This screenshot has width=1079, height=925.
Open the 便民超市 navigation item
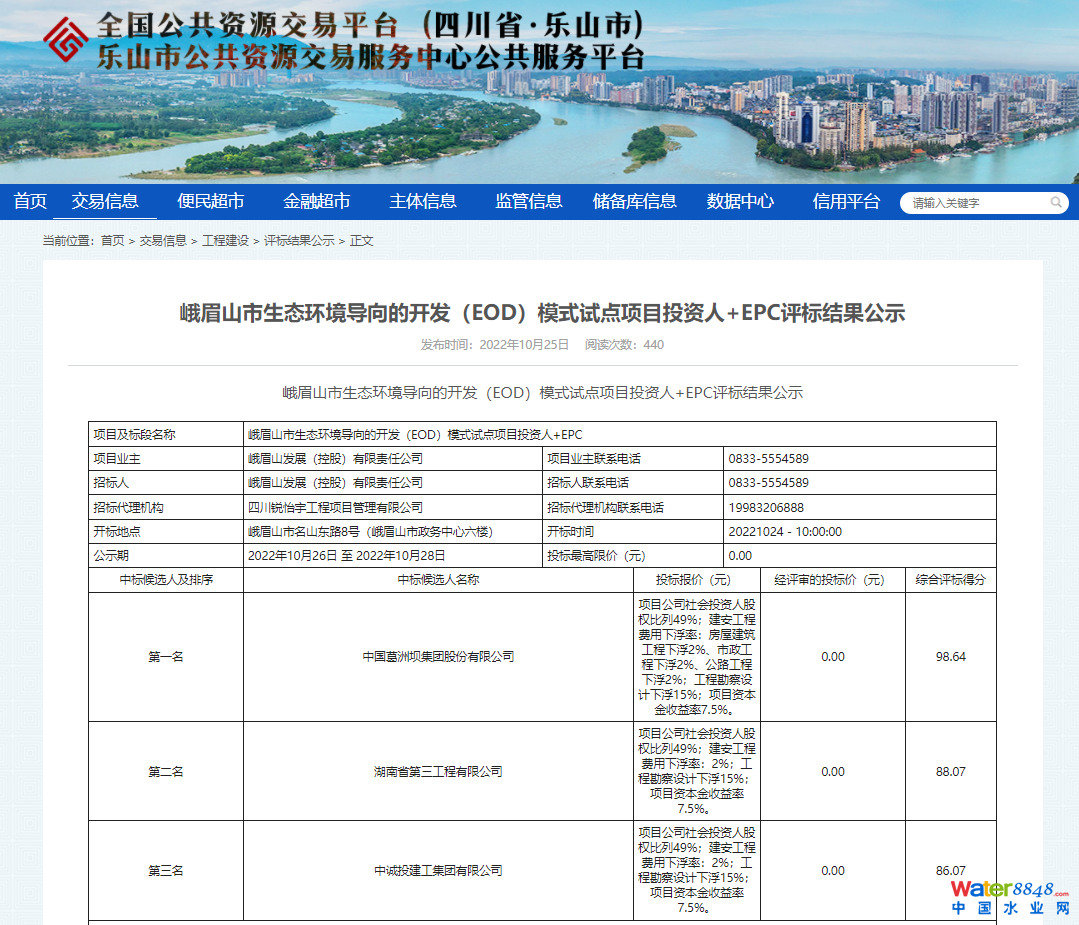tap(211, 201)
